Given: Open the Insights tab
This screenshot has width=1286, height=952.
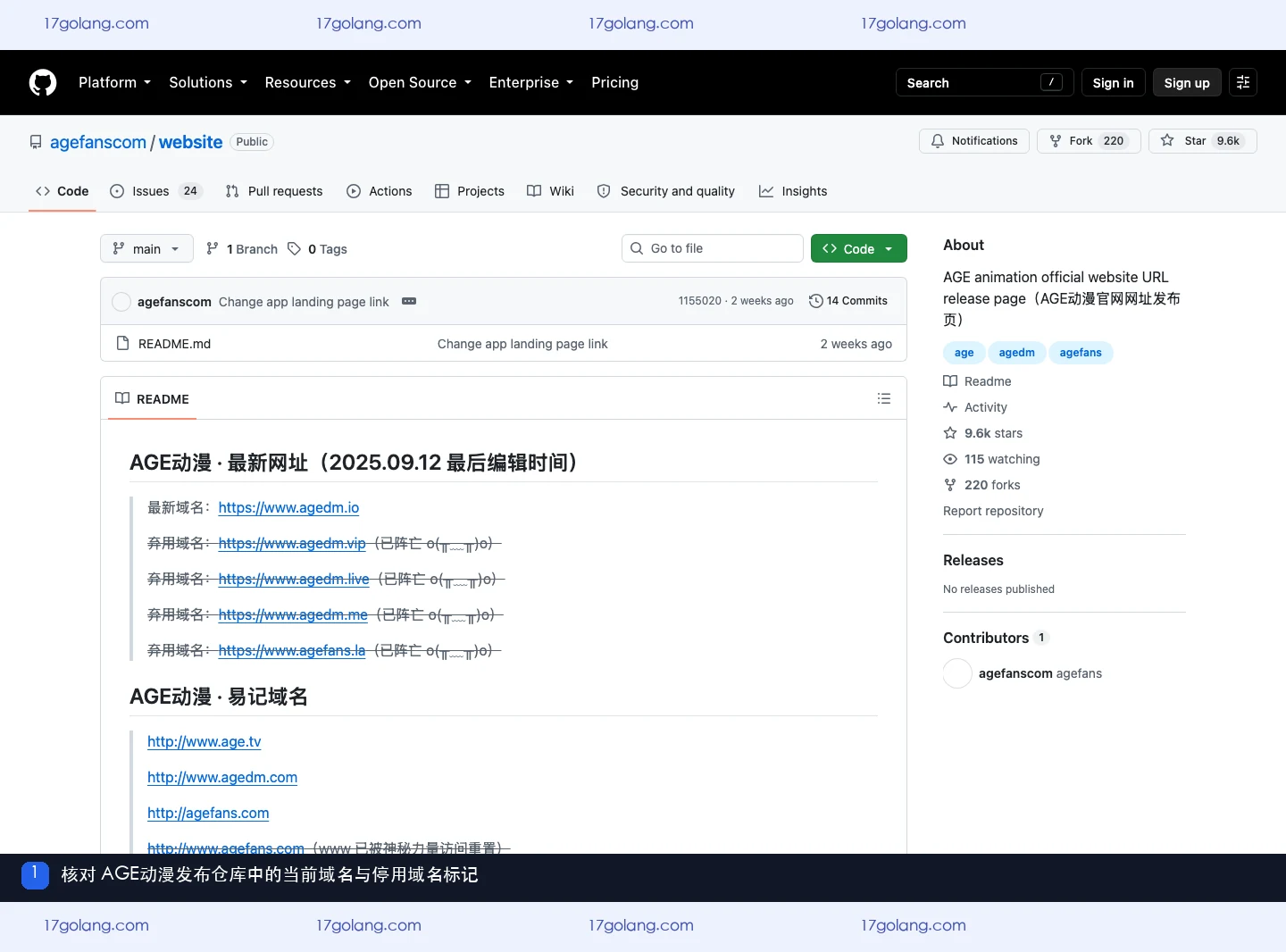Looking at the screenshot, I should (793, 191).
